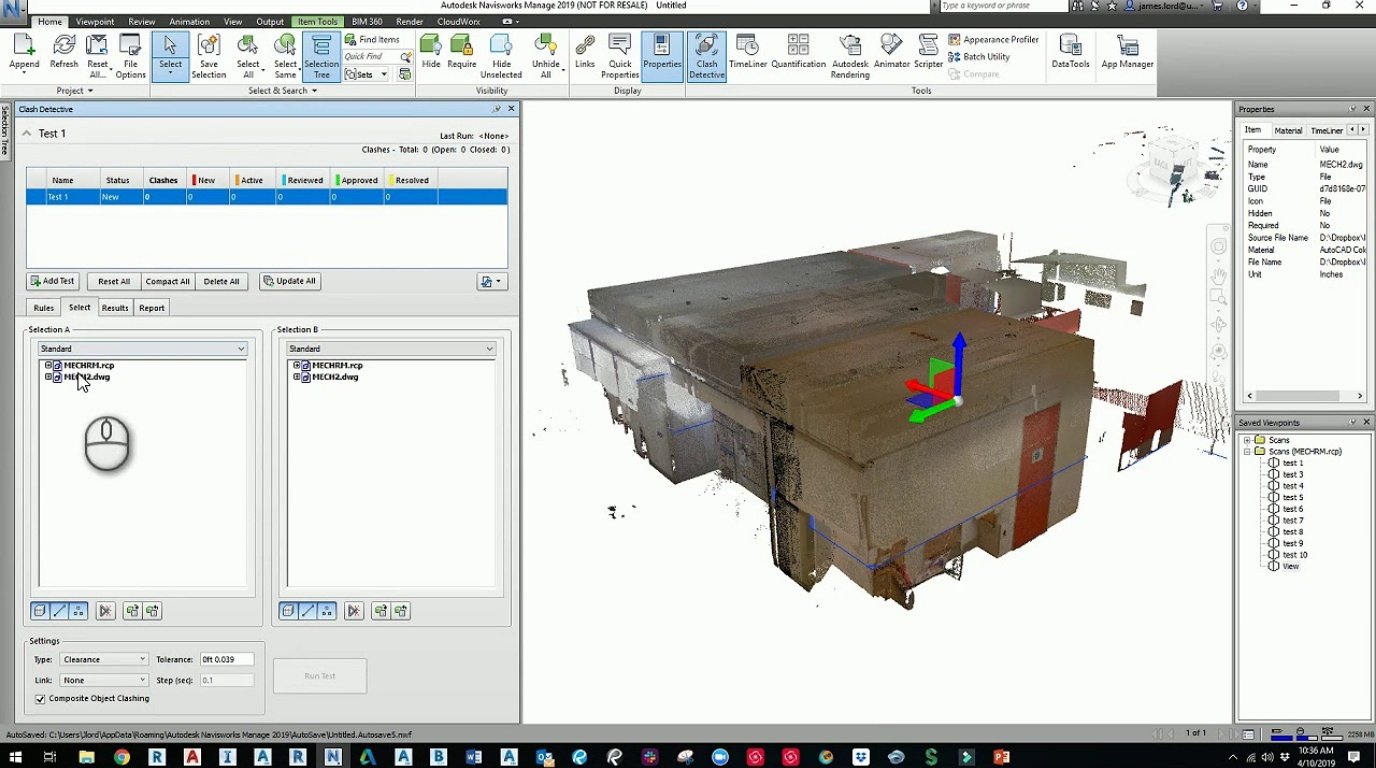Open the Animator tool
This screenshot has height=768, width=1376.
coord(892,52)
